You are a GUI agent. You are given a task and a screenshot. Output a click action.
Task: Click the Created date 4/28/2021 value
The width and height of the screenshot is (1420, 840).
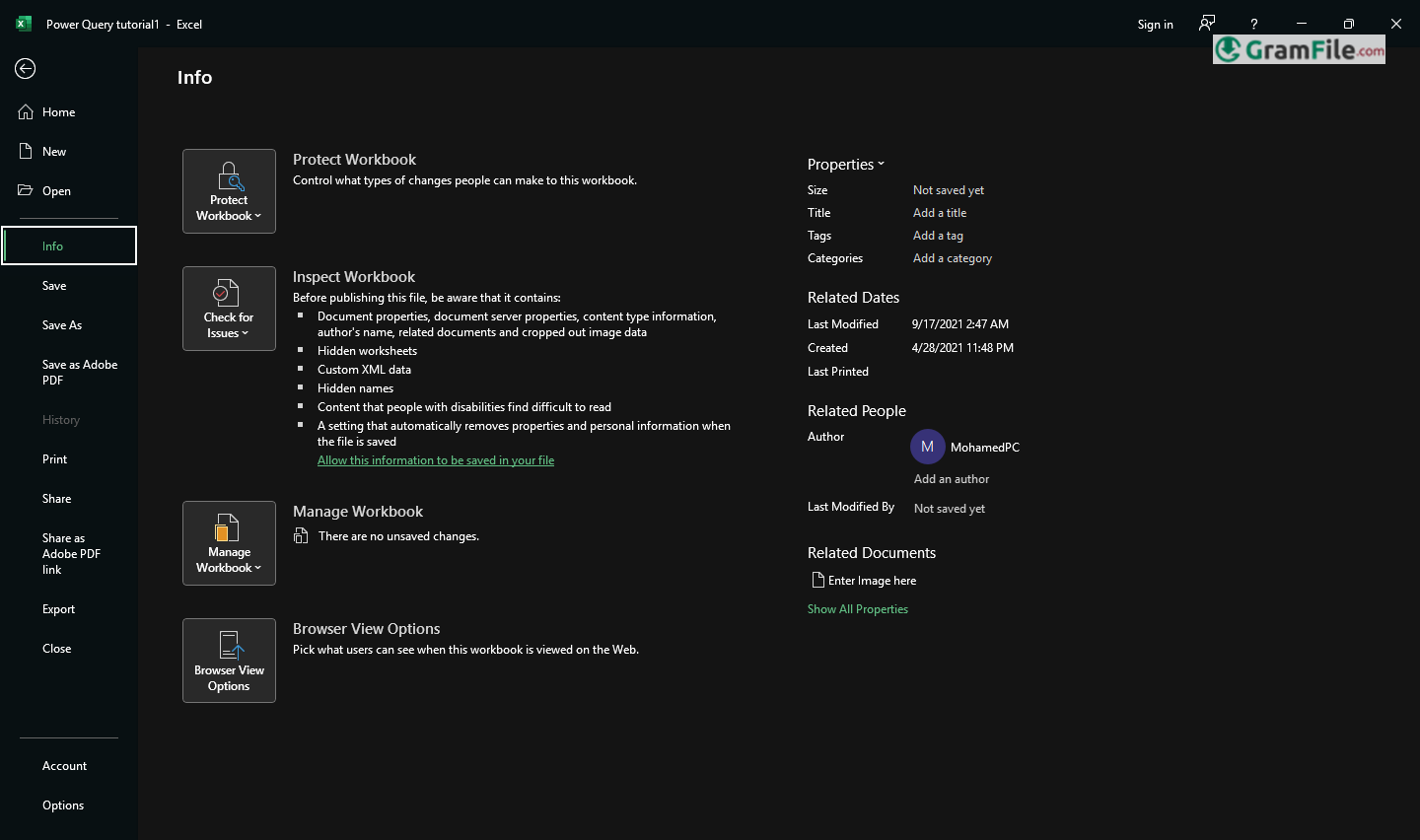(x=962, y=348)
